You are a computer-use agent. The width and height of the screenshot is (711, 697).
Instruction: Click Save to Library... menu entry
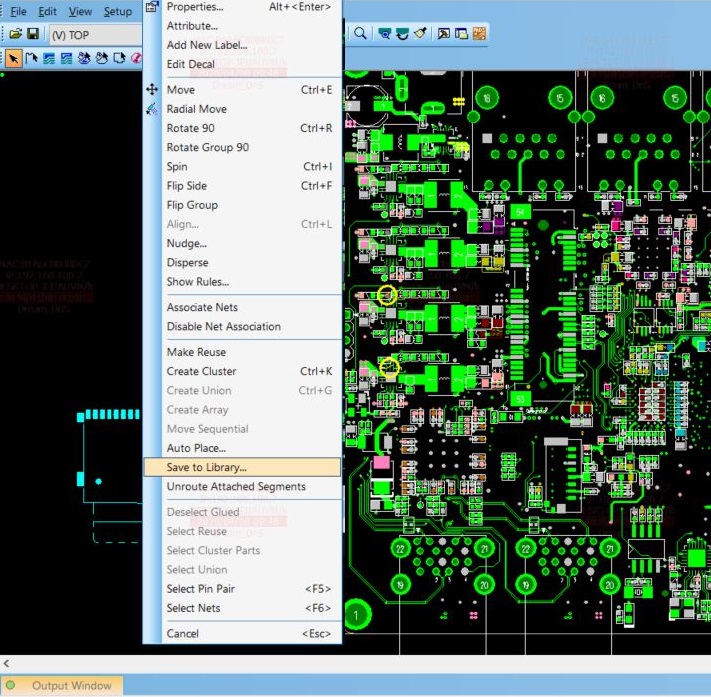tap(243, 467)
